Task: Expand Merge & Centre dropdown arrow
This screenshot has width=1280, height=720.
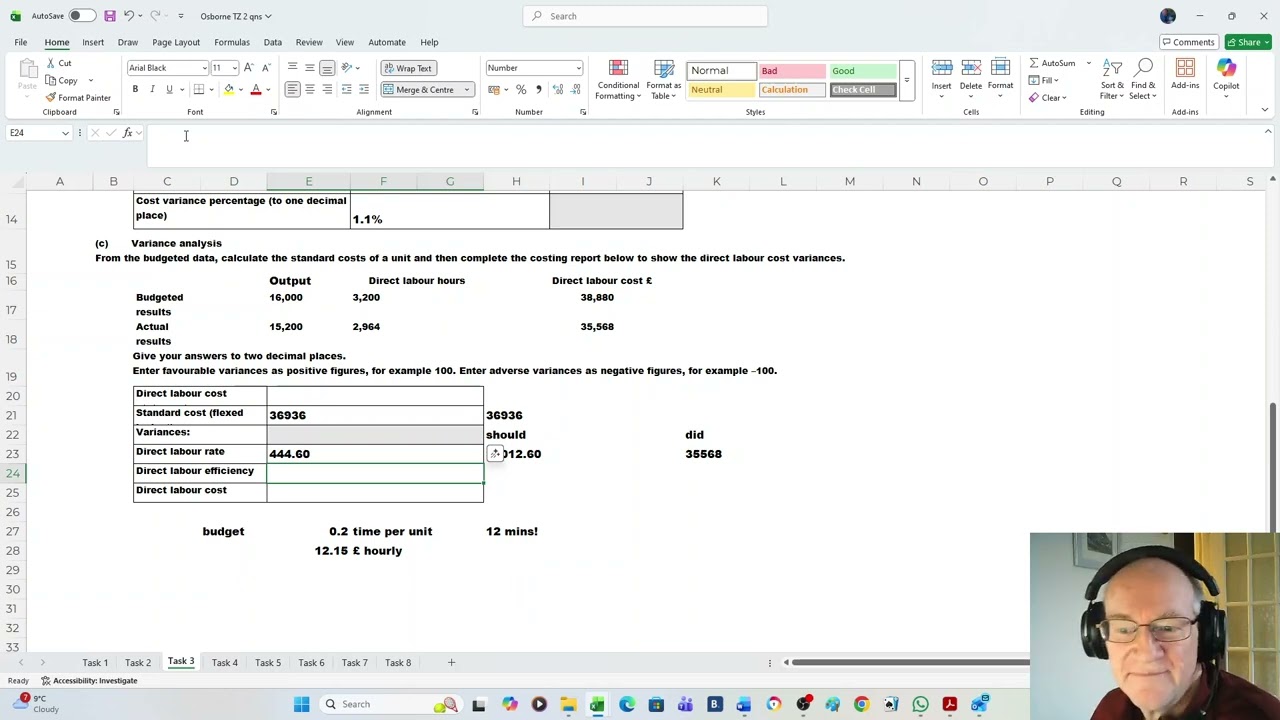Action: (x=466, y=90)
